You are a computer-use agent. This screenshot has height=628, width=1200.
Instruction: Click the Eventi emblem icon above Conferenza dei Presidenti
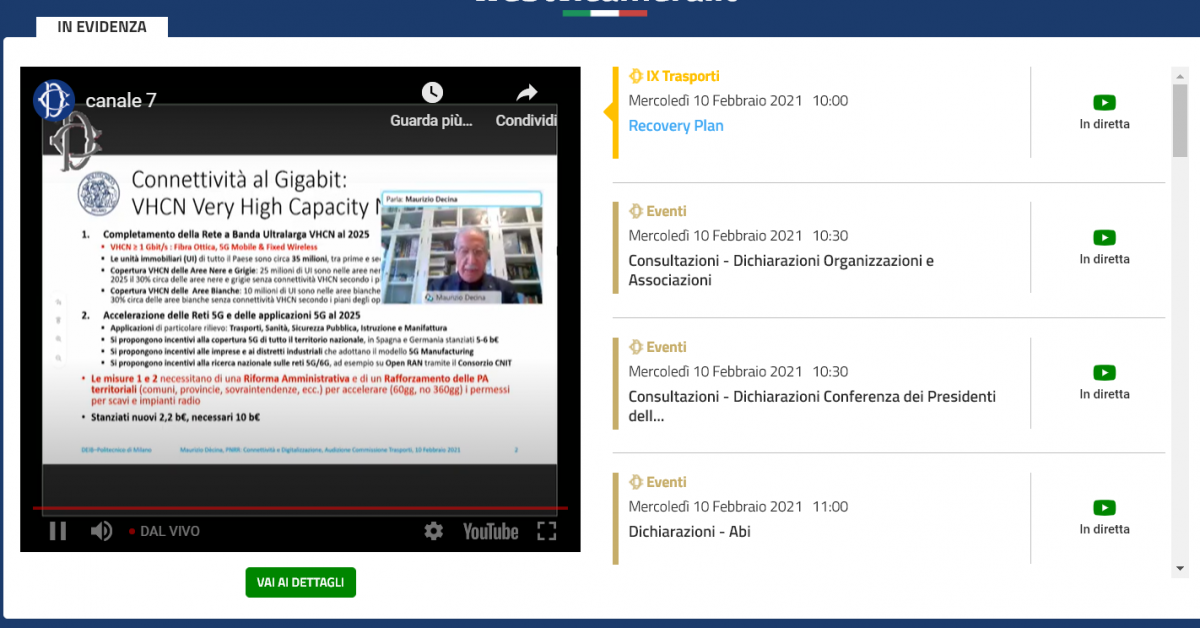tap(635, 347)
